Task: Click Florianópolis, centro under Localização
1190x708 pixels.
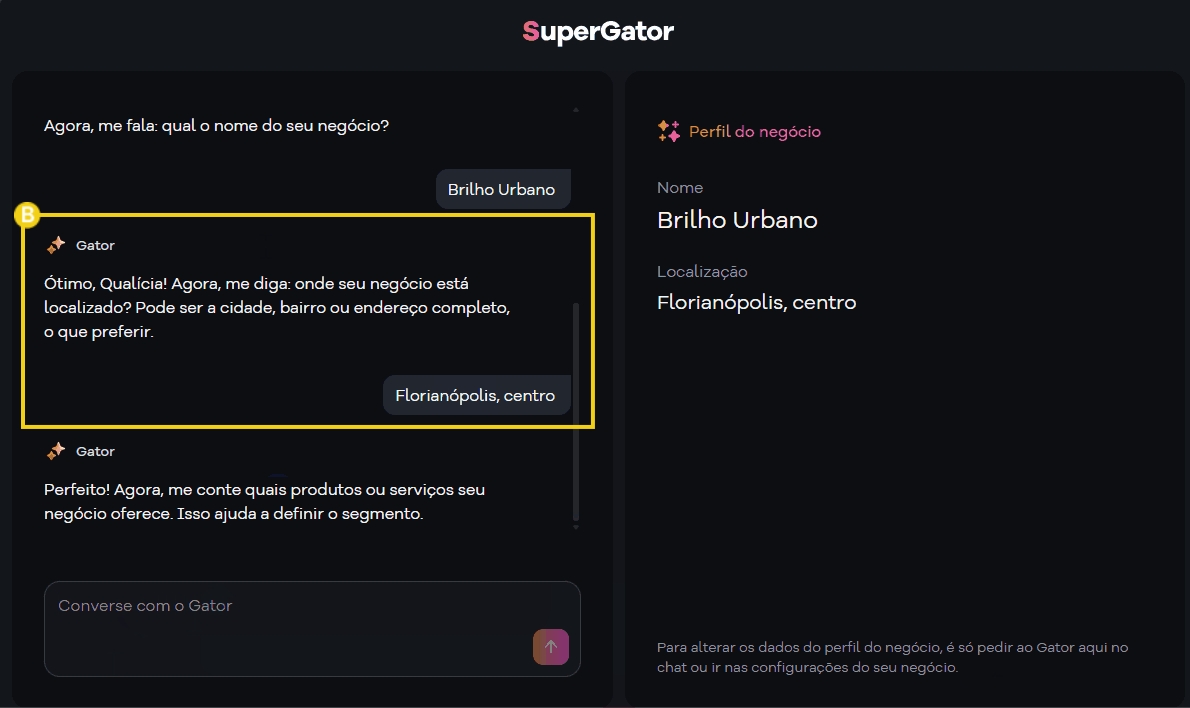Action: point(756,302)
